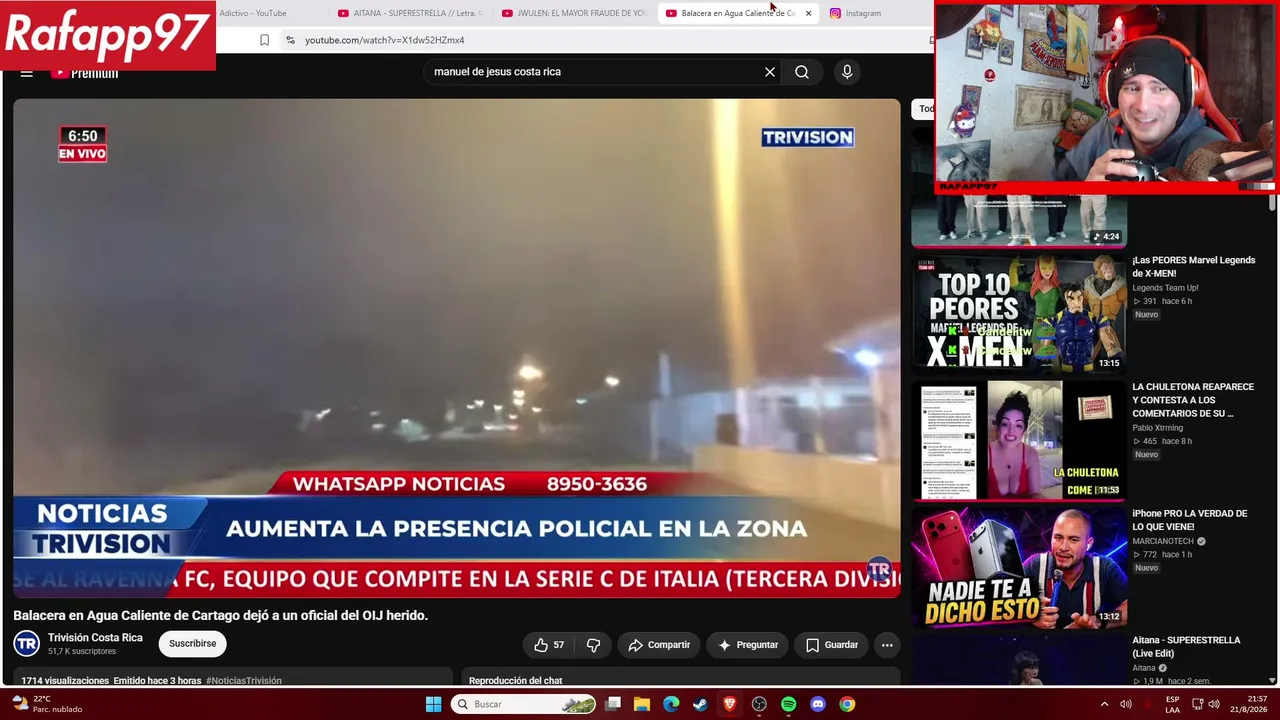Viewport: 1280px width, 720px height.
Task: Dislike the Balacera video
Action: [593, 645]
